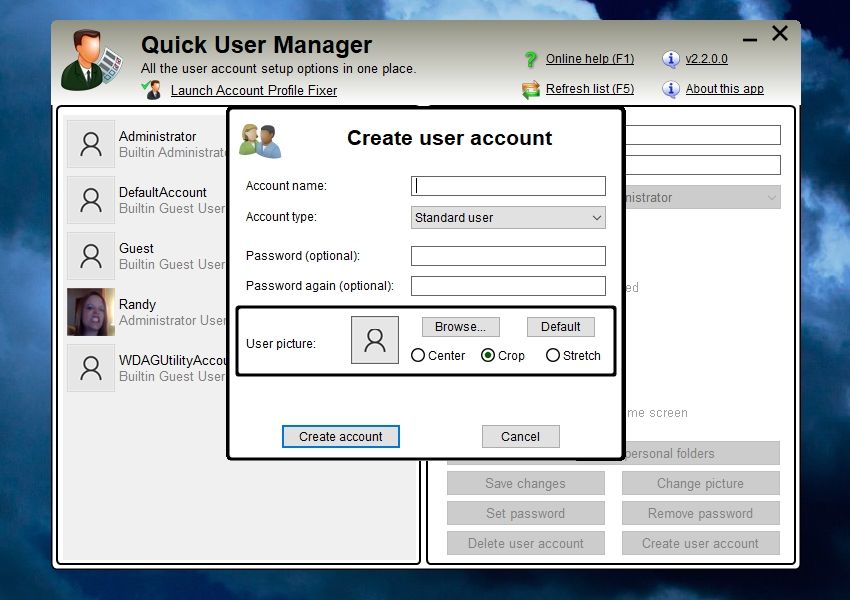
Task: Open the Online help (F1) link
Action: tap(590, 59)
